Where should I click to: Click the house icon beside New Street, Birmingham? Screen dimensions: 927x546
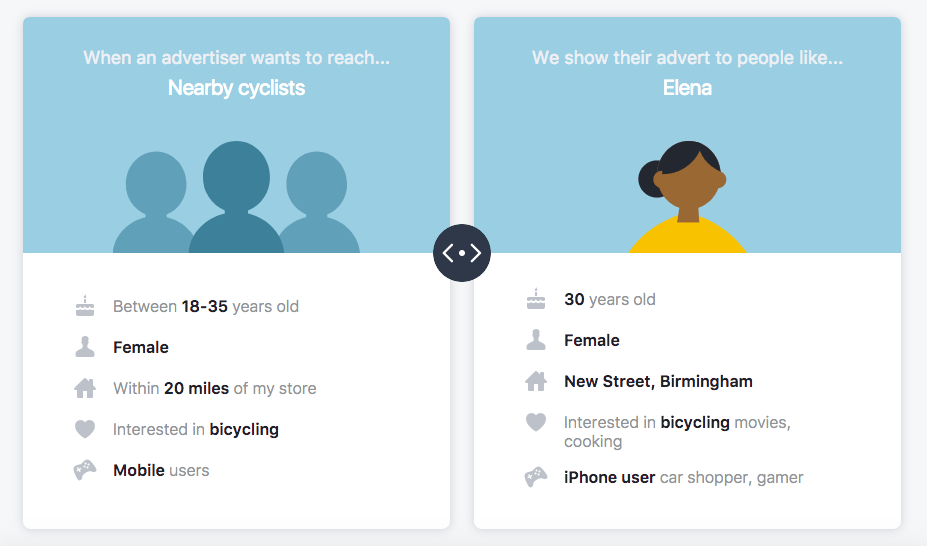(536, 381)
